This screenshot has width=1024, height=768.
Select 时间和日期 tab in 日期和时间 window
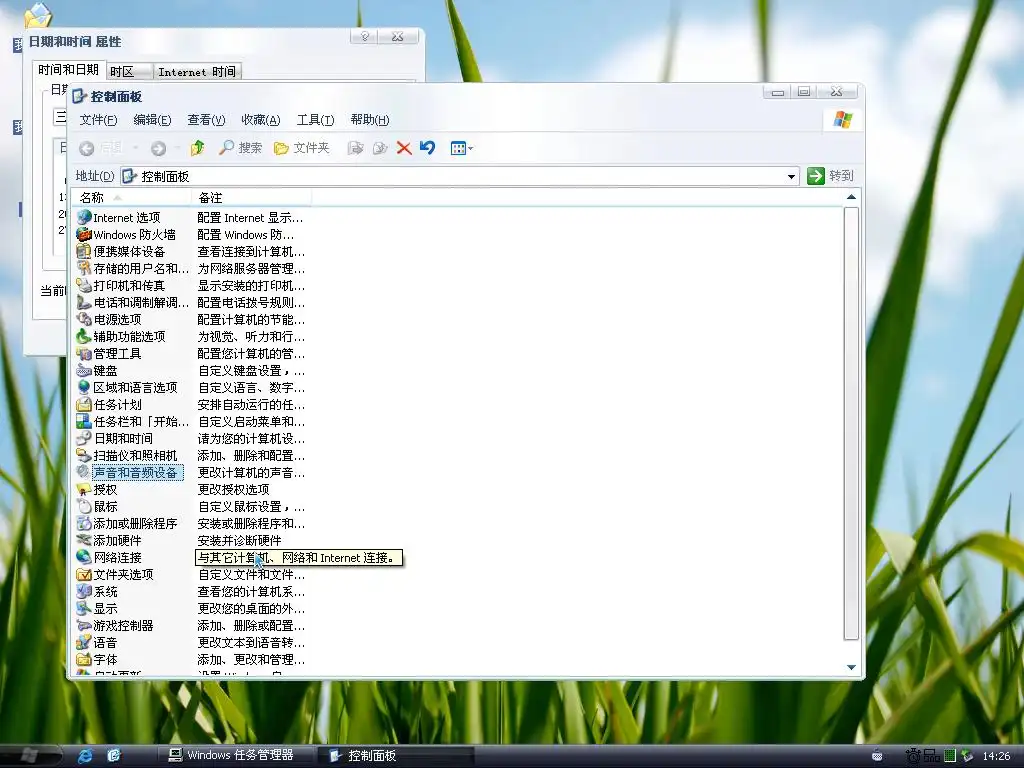pyautogui.click(x=69, y=70)
